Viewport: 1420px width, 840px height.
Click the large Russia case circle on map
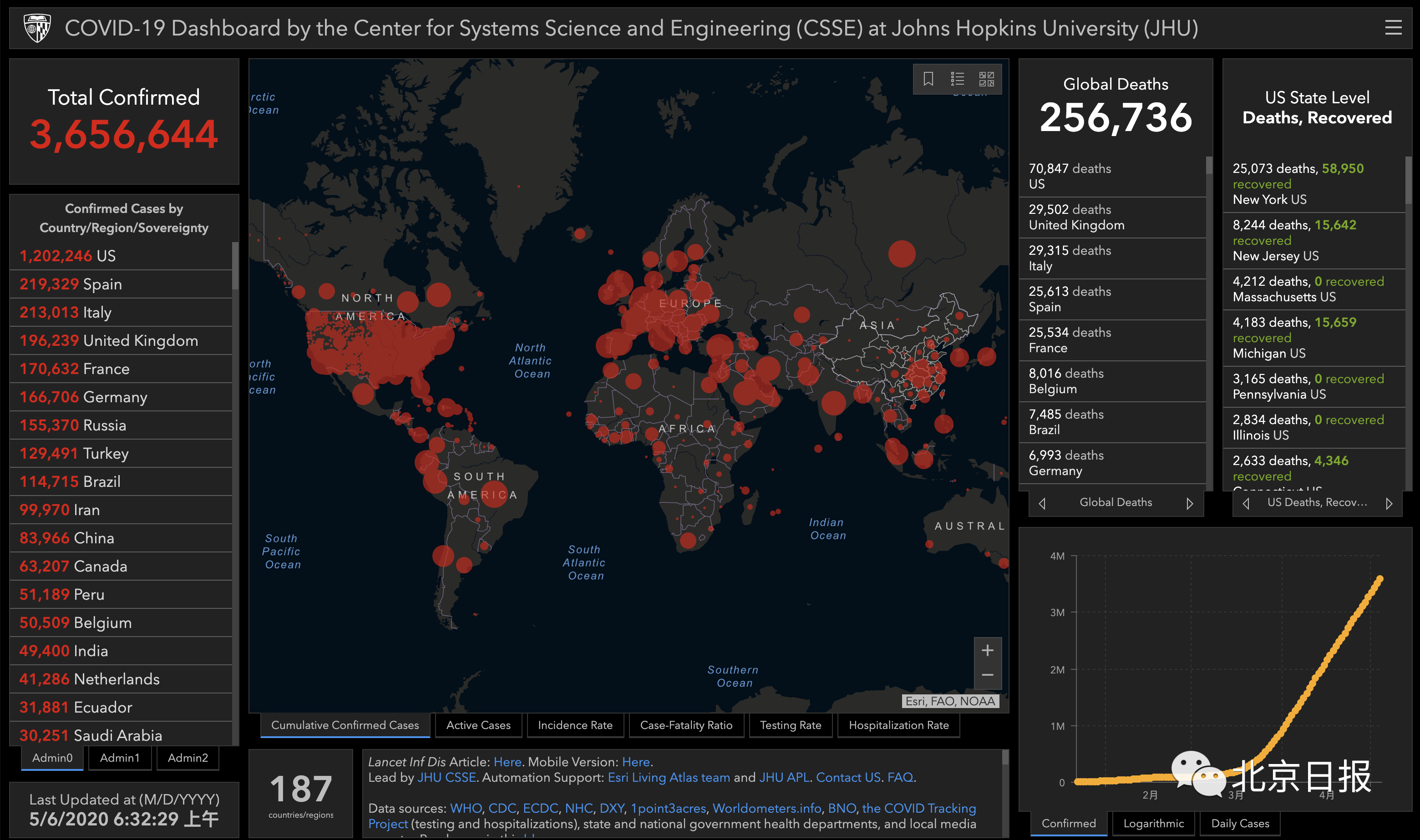point(902,253)
